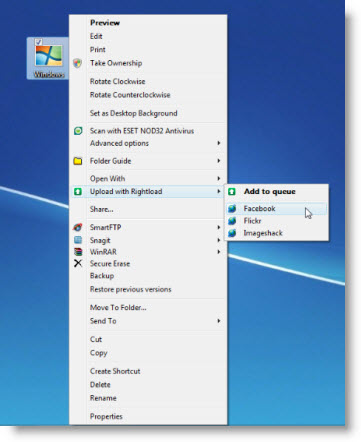This screenshot has width=361, height=442.
Task: Expand the SmartFTP submenu arrow
Action: tap(219, 227)
